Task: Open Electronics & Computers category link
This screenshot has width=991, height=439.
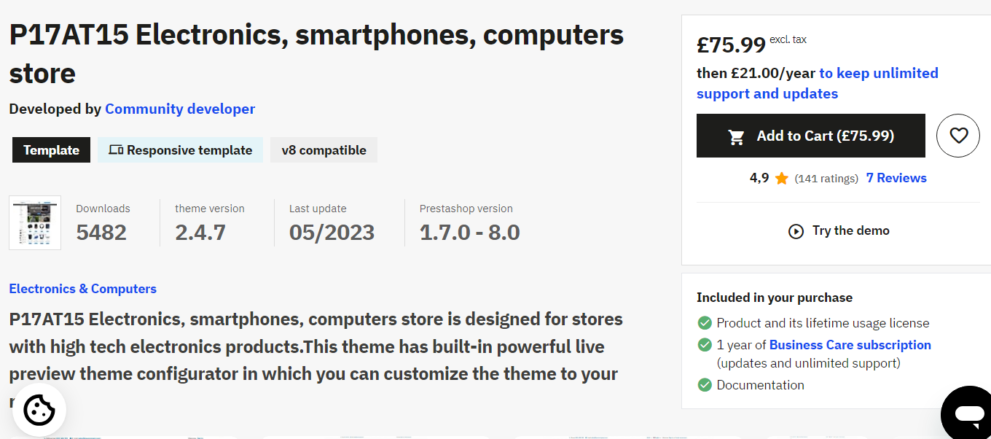Action: [x=83, y=289]
